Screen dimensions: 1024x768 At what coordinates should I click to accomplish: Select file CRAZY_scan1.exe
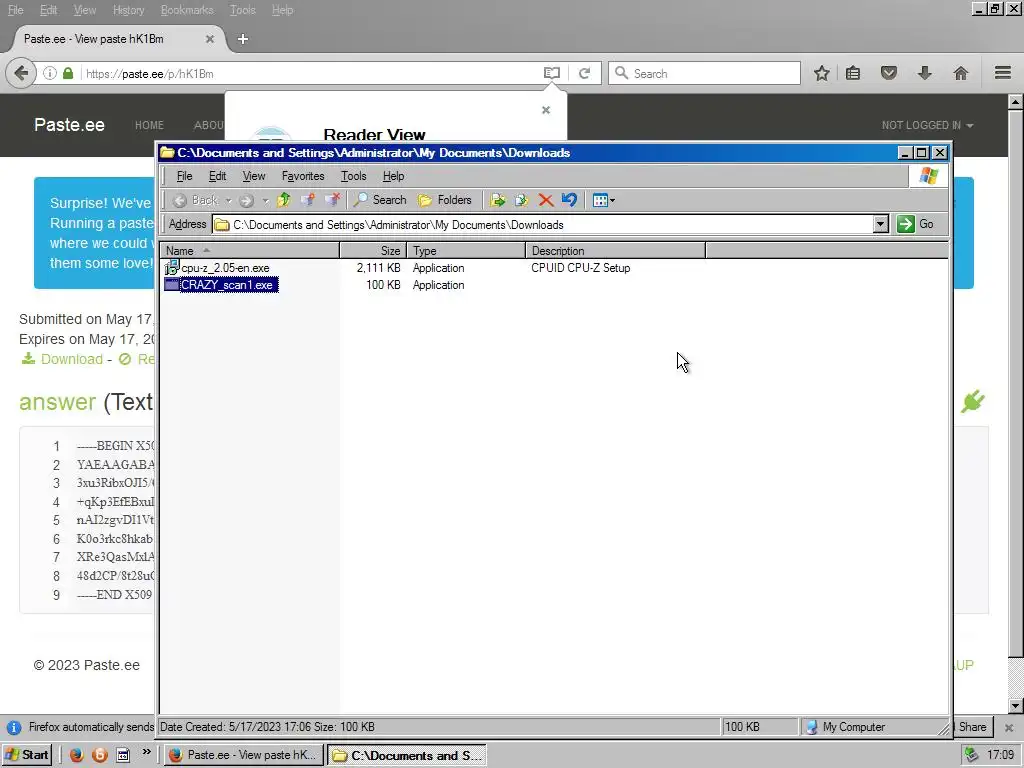[x=227, y=285]
